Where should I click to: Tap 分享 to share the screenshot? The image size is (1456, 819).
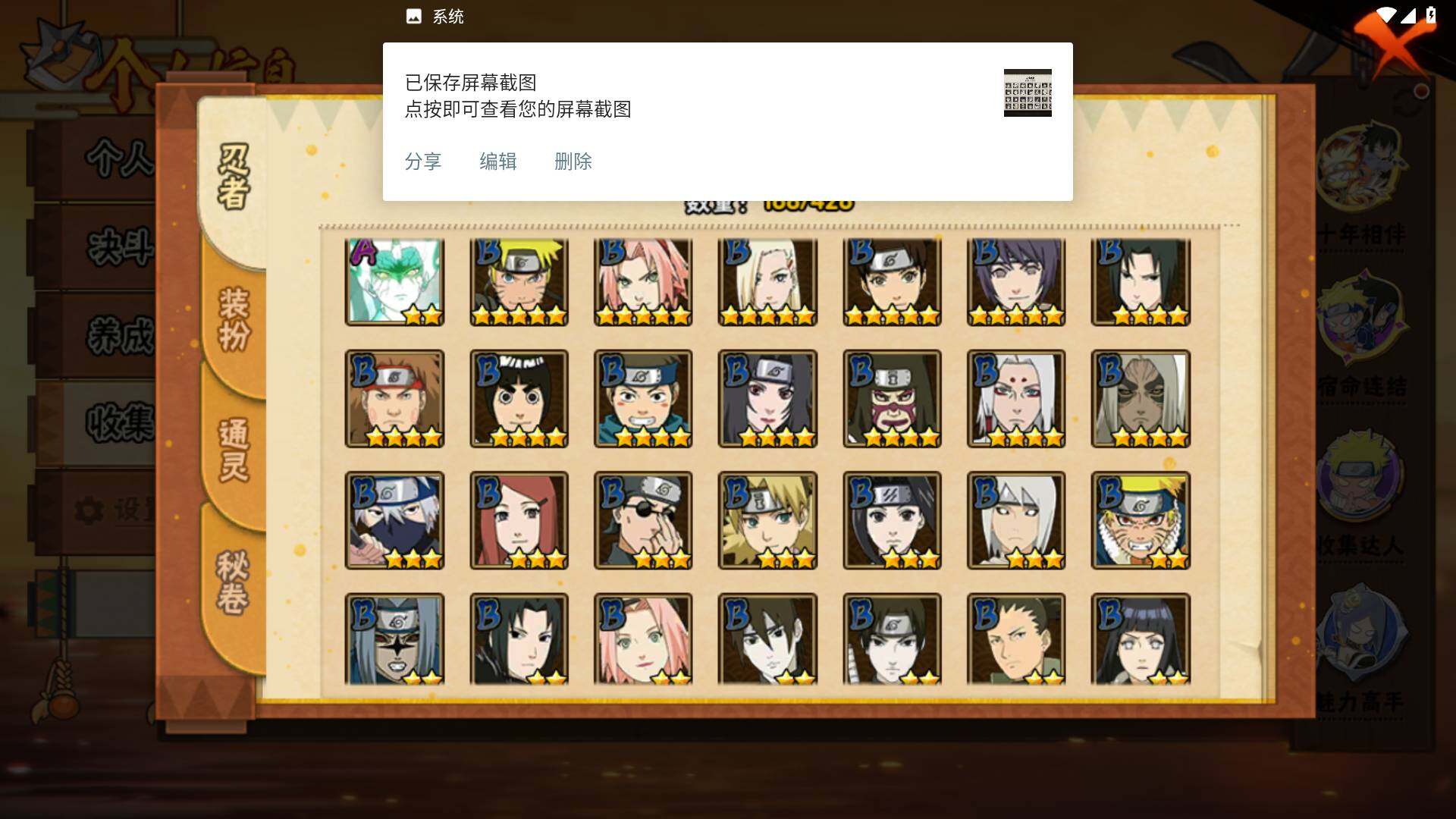coord(423,162)
